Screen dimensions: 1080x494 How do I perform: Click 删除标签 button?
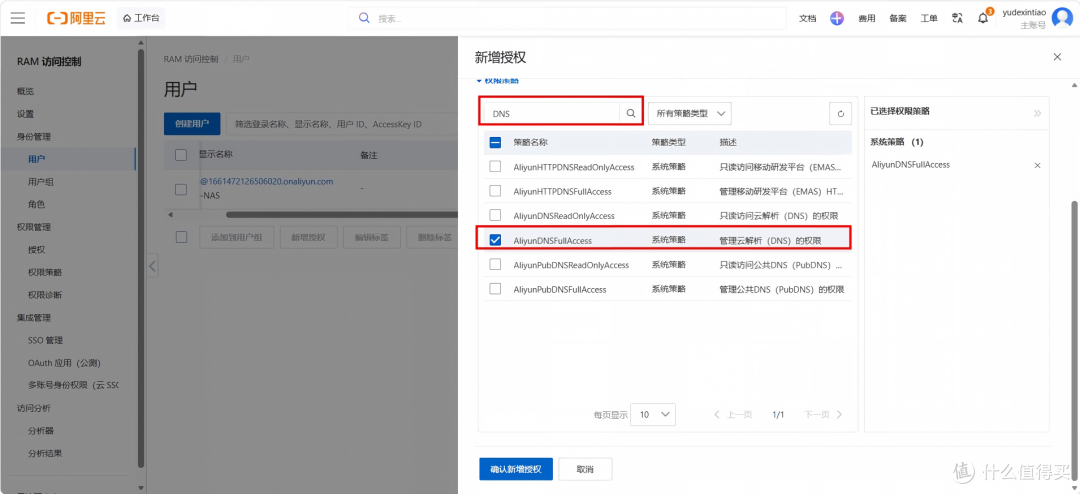(432, 237)
